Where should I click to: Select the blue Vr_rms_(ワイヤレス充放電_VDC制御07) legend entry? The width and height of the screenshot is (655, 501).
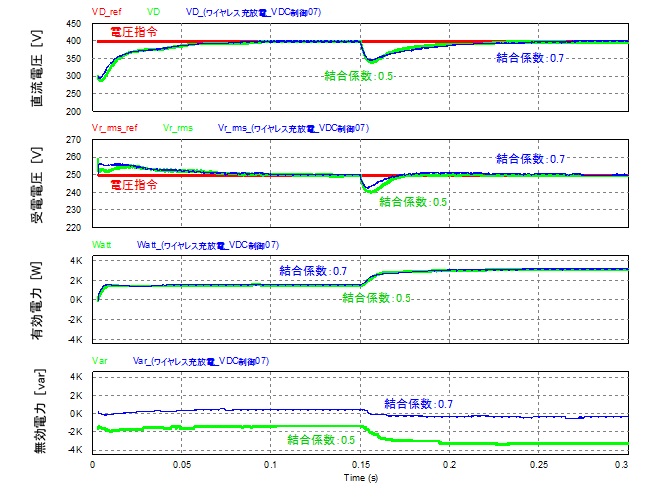tap(293, 128)
